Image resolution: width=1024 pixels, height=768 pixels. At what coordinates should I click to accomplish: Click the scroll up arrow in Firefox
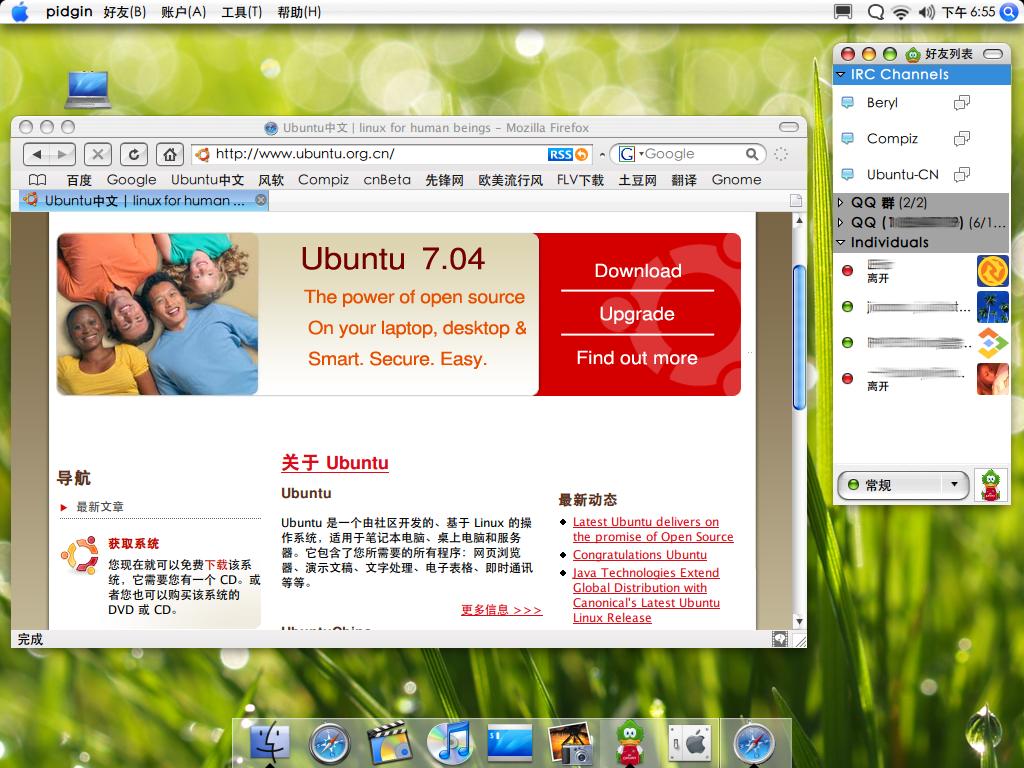[799, 221]
